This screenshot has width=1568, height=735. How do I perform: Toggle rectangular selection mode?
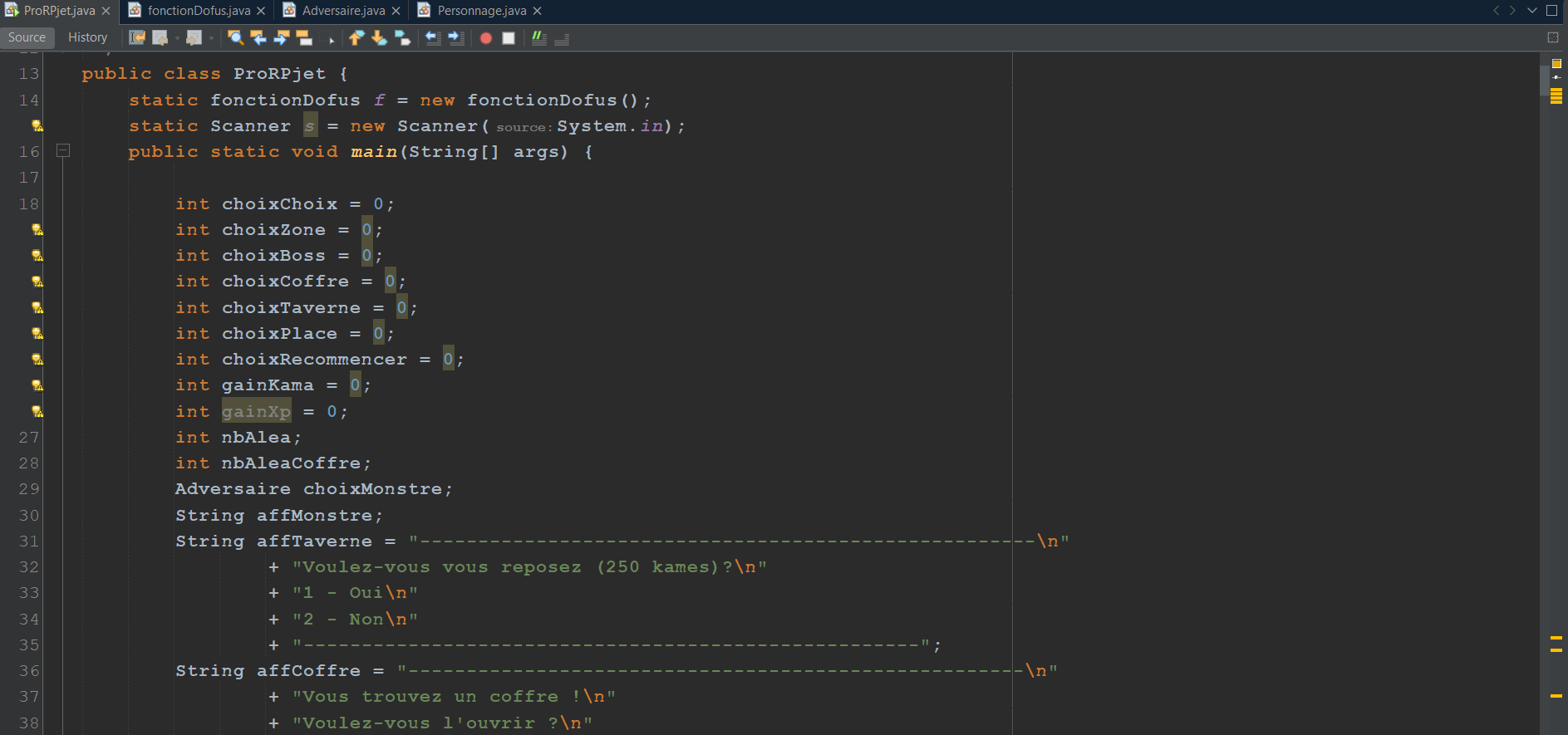coord(327,37)
